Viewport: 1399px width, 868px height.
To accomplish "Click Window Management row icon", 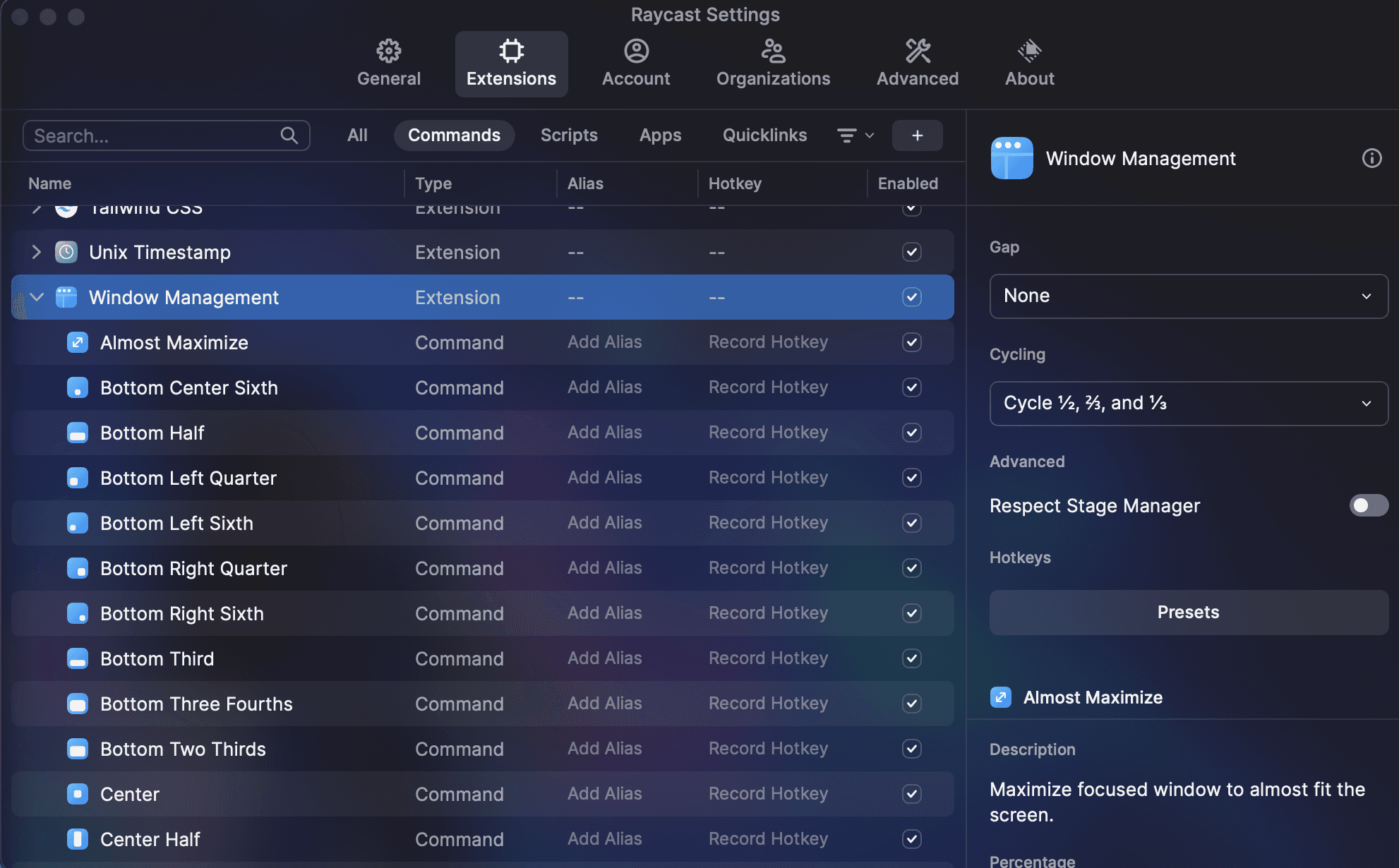I will tap(66, 297).
